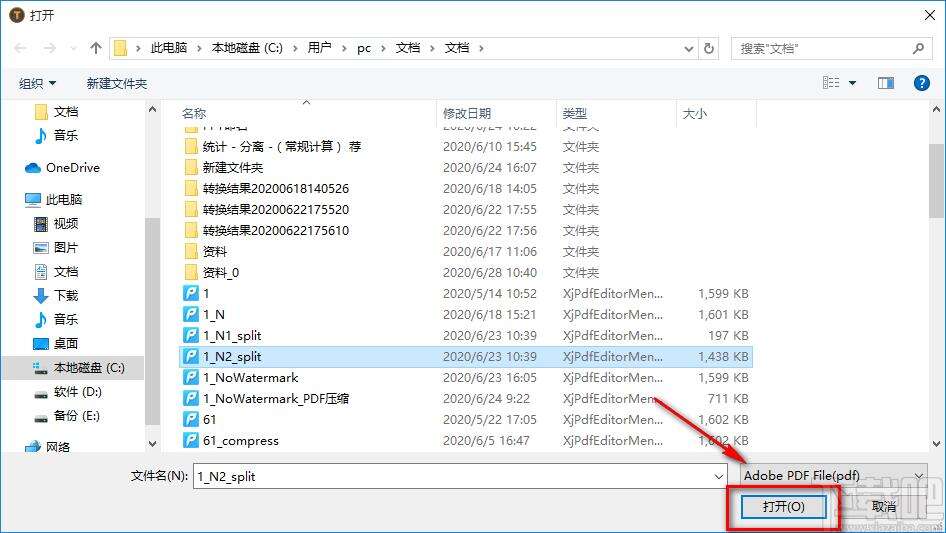Open Adobe PDF File type dropdown
946x533 pixels.
[833, 476]
